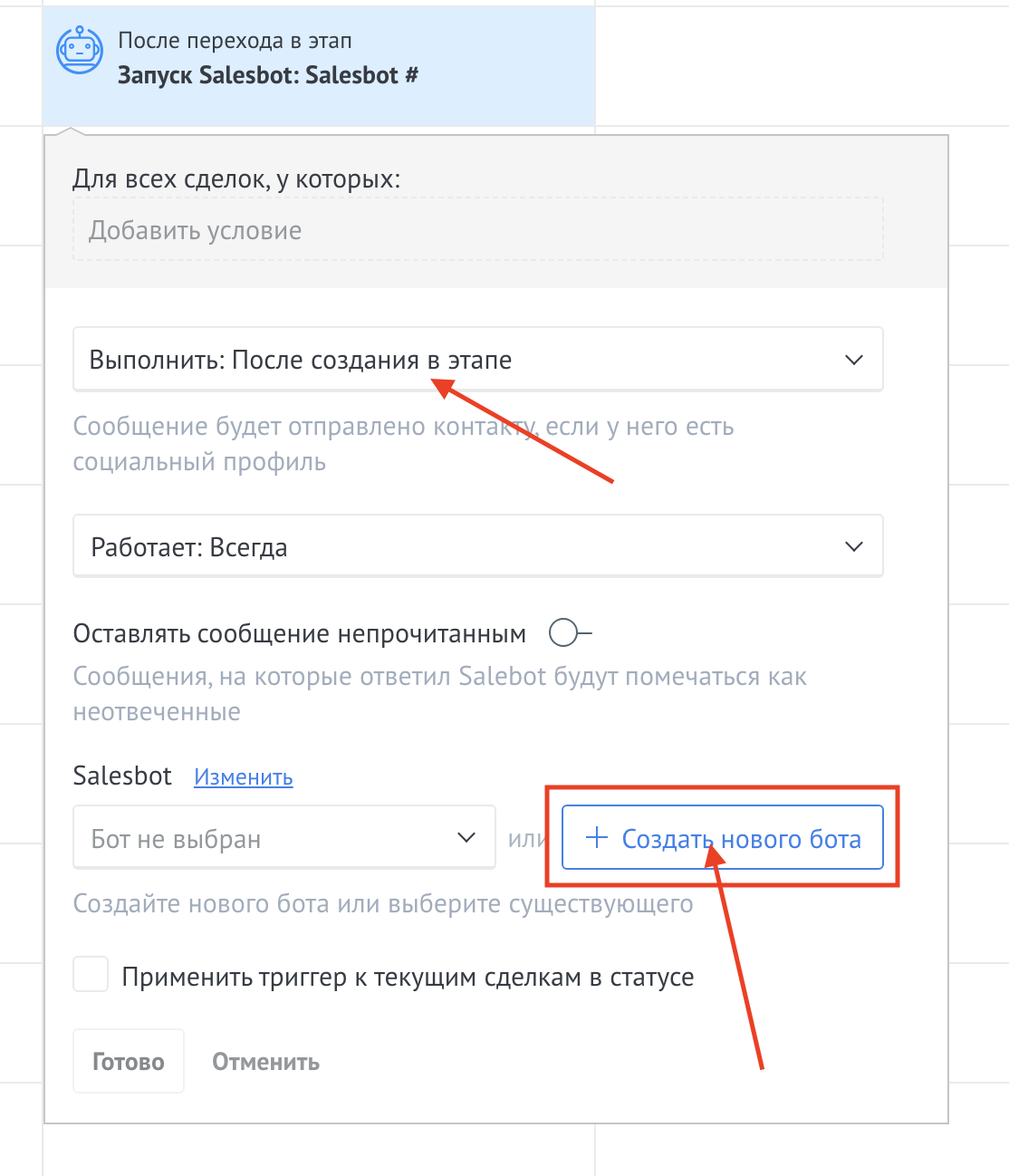The height and width of the screenshot is (1176, 1009).
Task: Click the Оставлять сообщение непрочитанным label
Action: [x=299, y=634]
